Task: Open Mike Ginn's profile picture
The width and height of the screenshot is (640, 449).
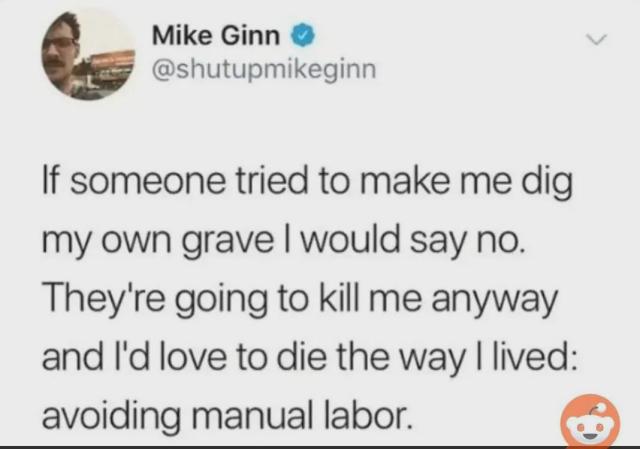Action: click(x=88, y=54)
